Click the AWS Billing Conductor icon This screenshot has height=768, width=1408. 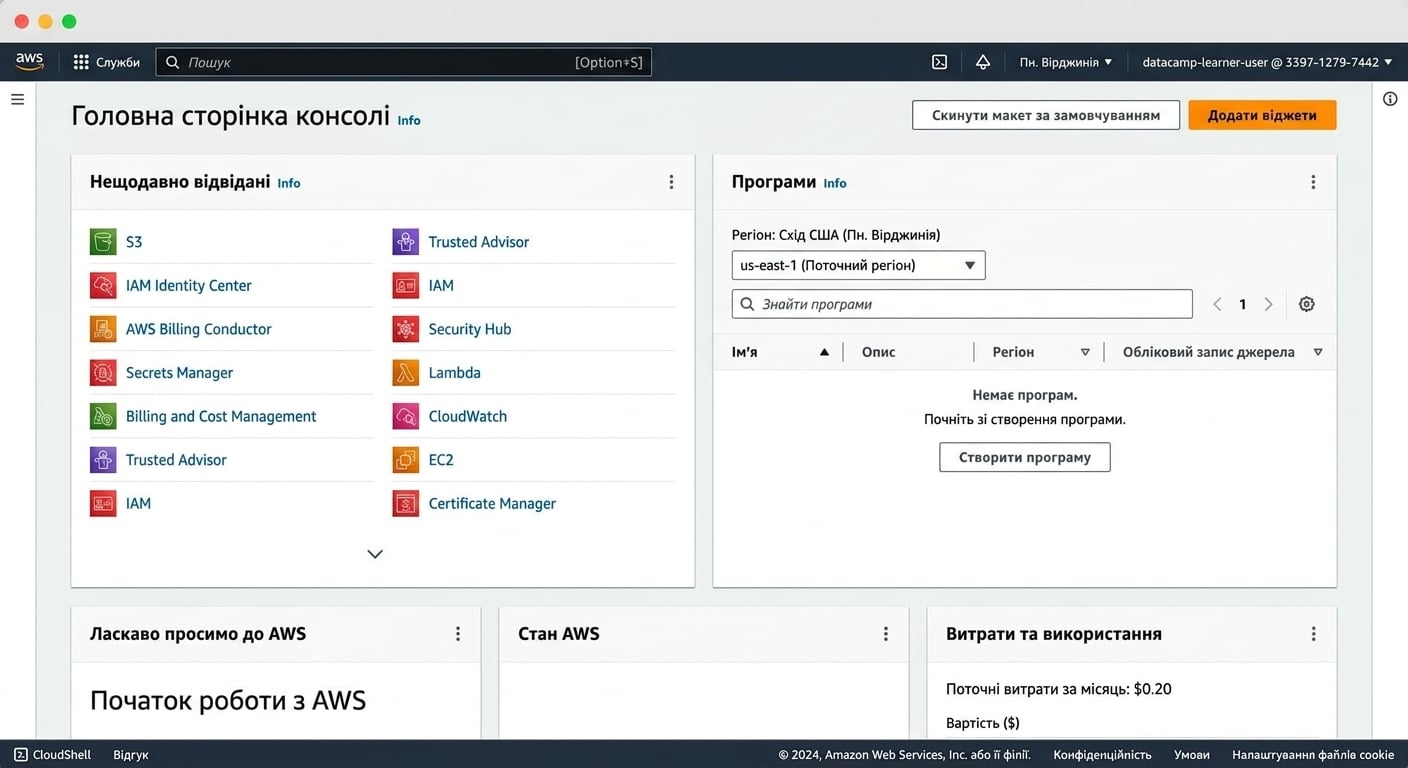pyautogui.click(x=102, y=329)
